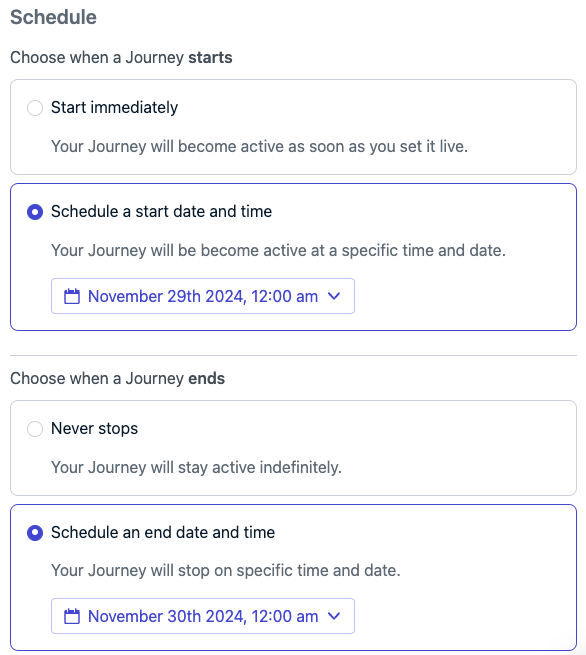
Task: Choose the Never stops radio button
Action: (x=35, y=429)
